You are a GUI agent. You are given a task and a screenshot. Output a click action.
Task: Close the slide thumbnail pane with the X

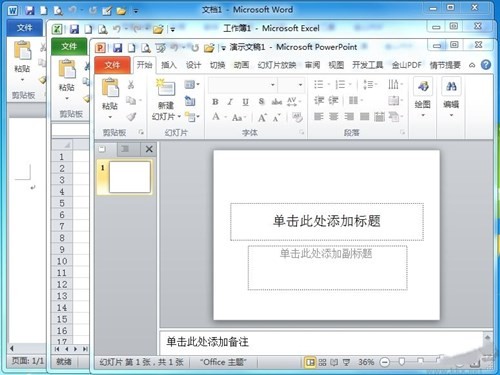point(149,149)
